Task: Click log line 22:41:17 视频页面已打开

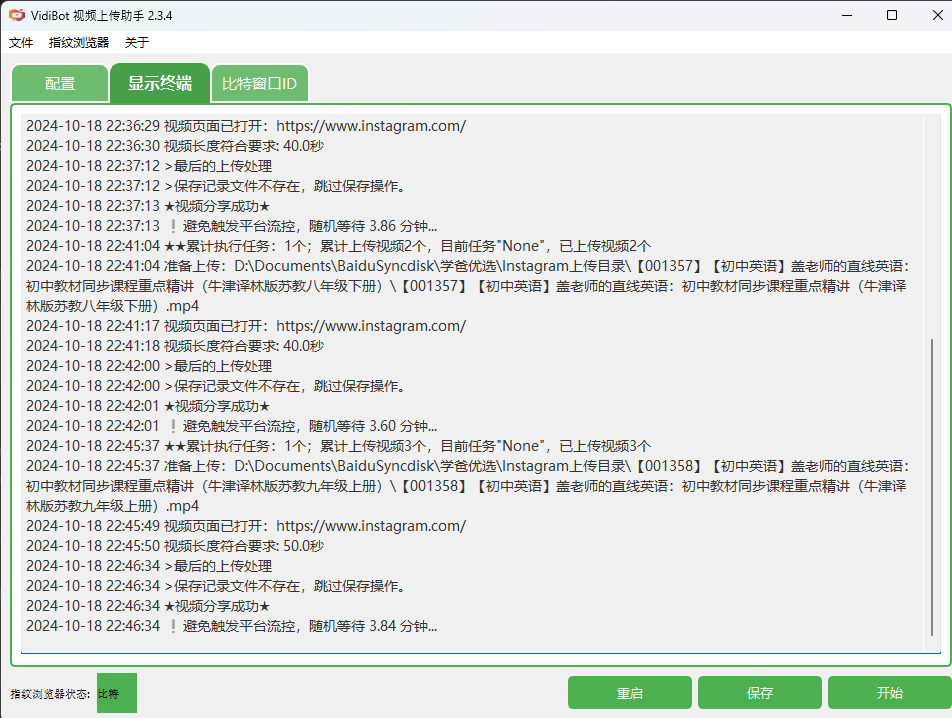Action: (x=246, y=326)
